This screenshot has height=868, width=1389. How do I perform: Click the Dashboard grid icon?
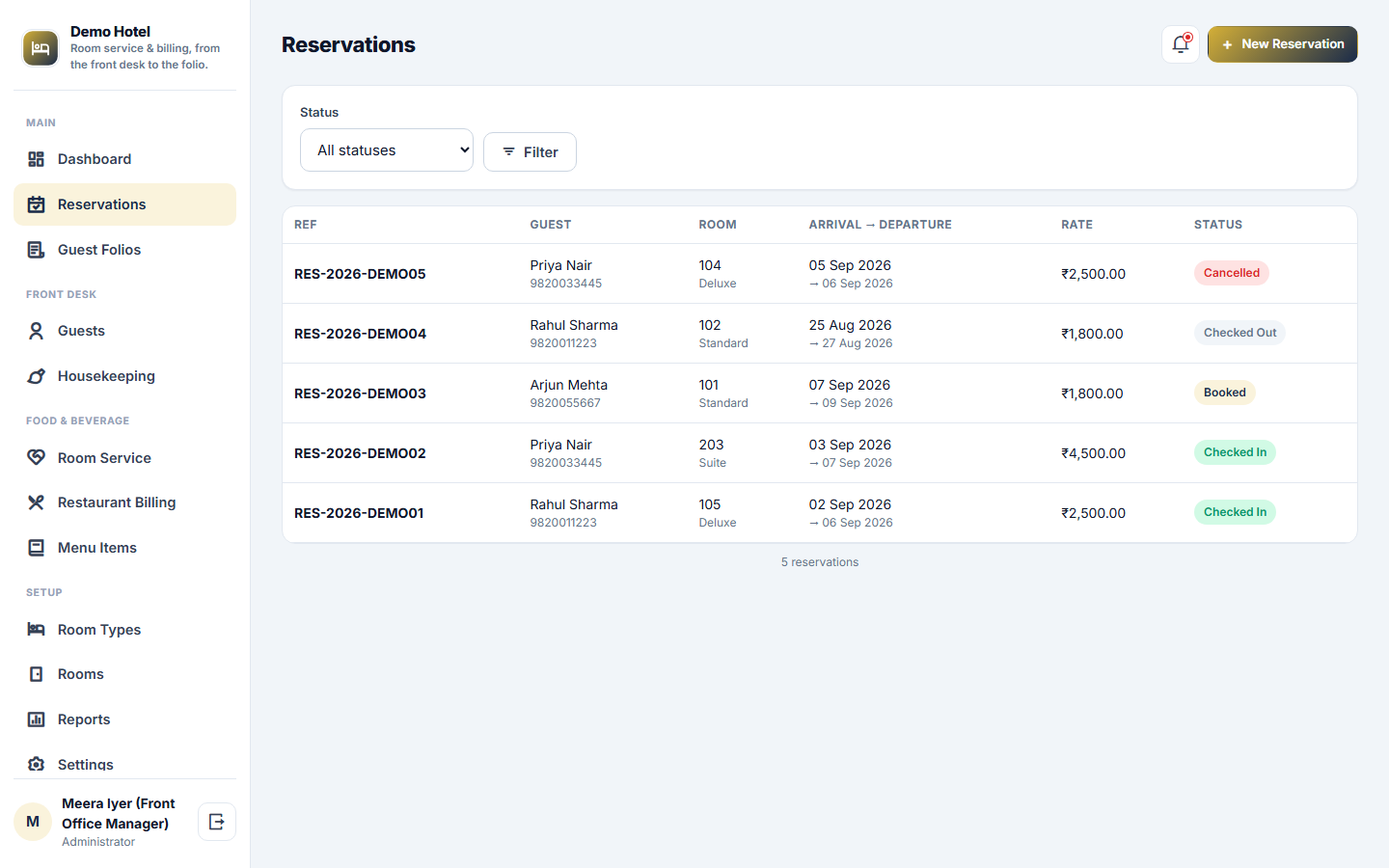tap(36, 159)
